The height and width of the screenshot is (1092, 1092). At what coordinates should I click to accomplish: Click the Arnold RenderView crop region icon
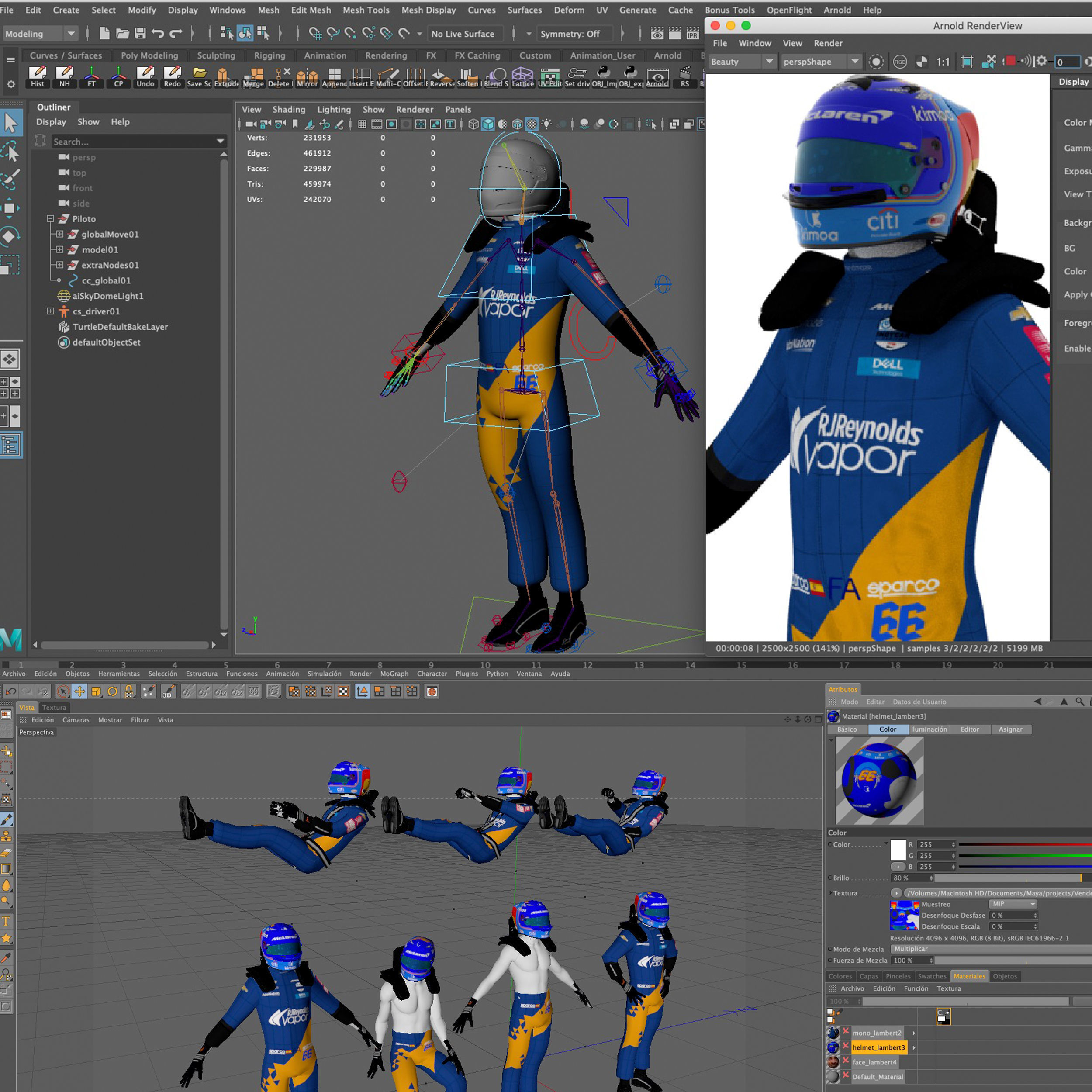[x=967, y=62]
